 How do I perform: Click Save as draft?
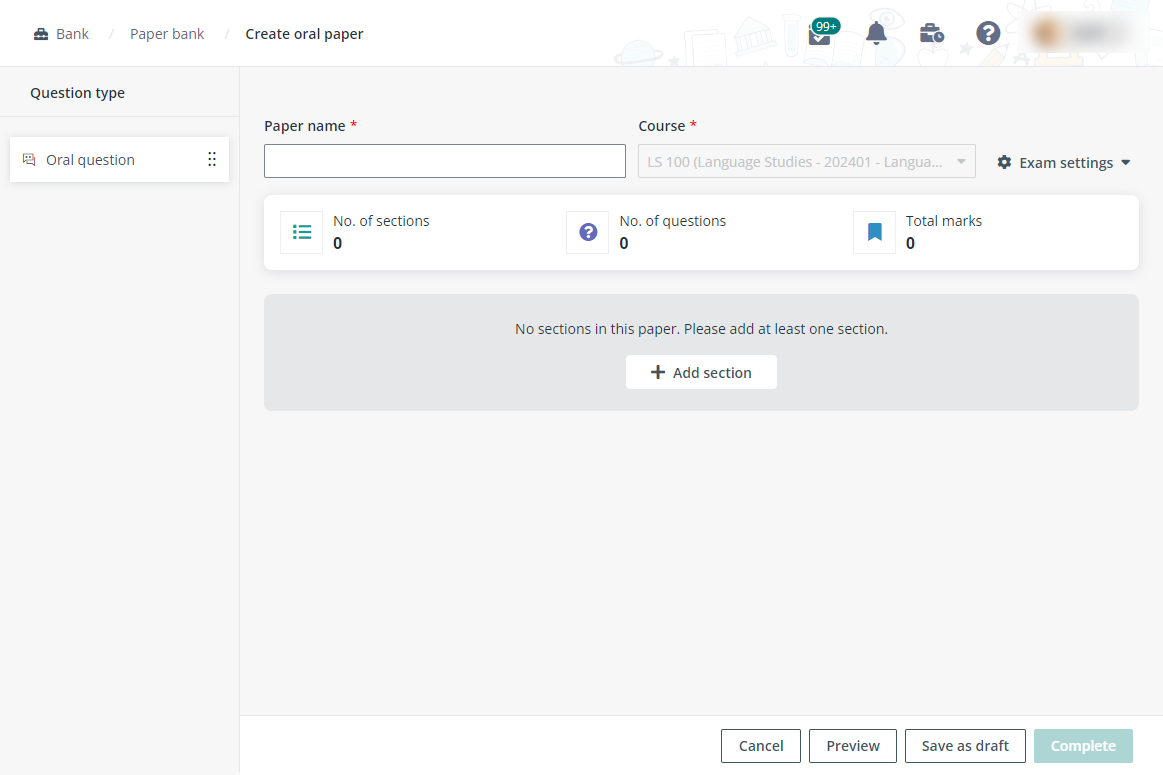[x=964, y=745]
